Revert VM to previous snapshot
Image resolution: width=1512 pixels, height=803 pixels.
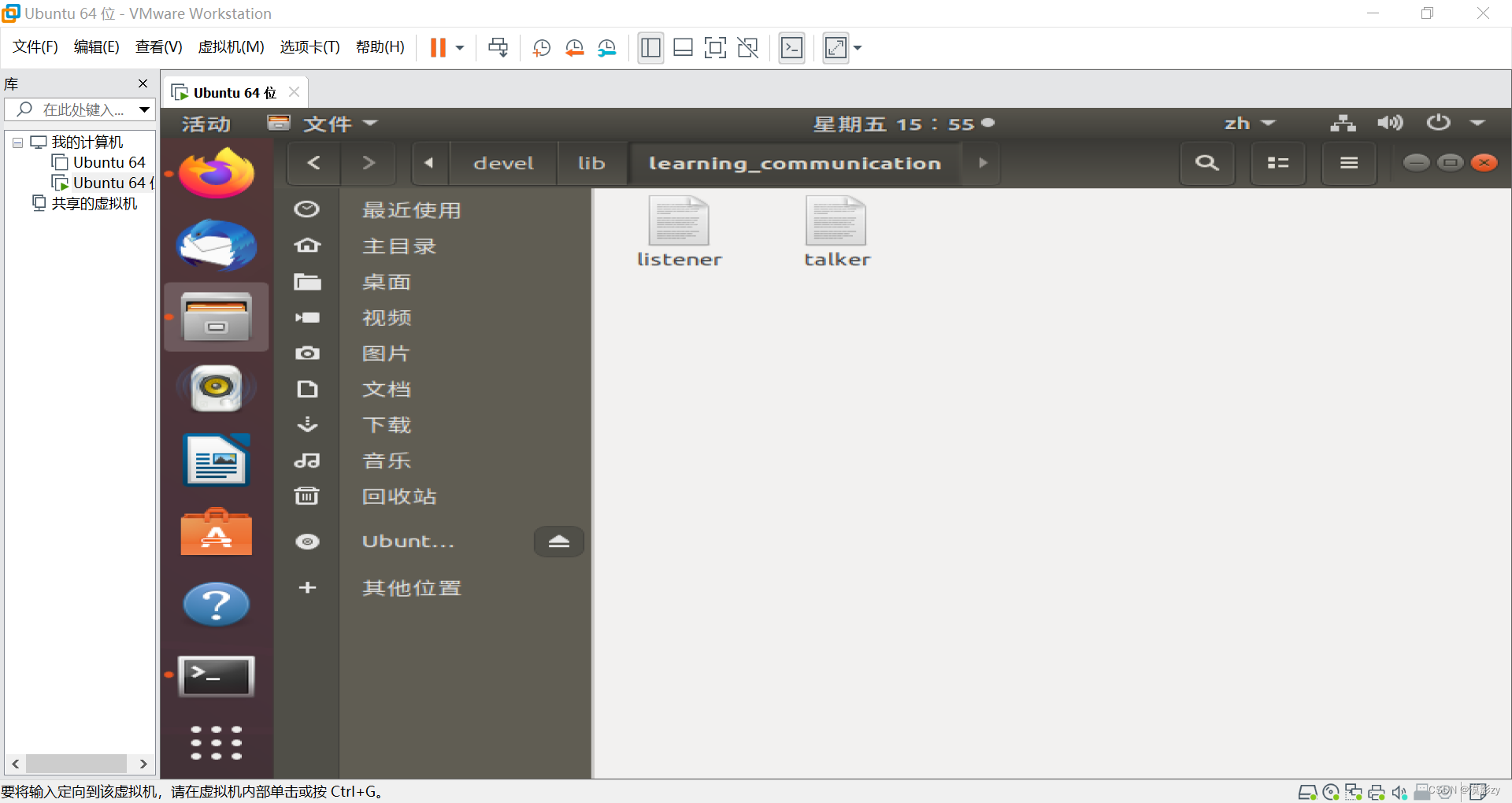point(575,48)
